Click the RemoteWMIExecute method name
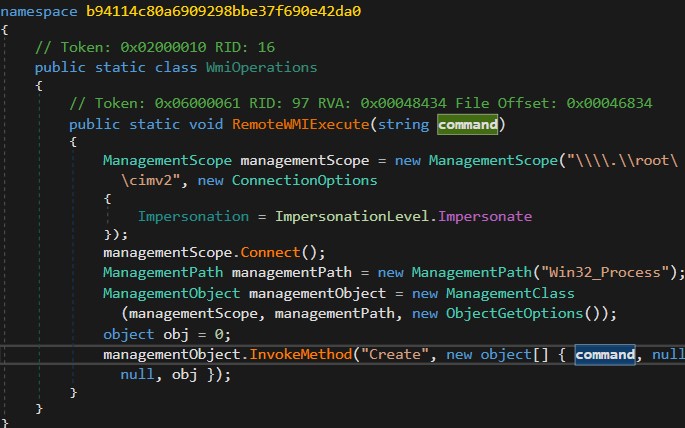This screenshot has height=428, width=685. (x=301, y=124)
